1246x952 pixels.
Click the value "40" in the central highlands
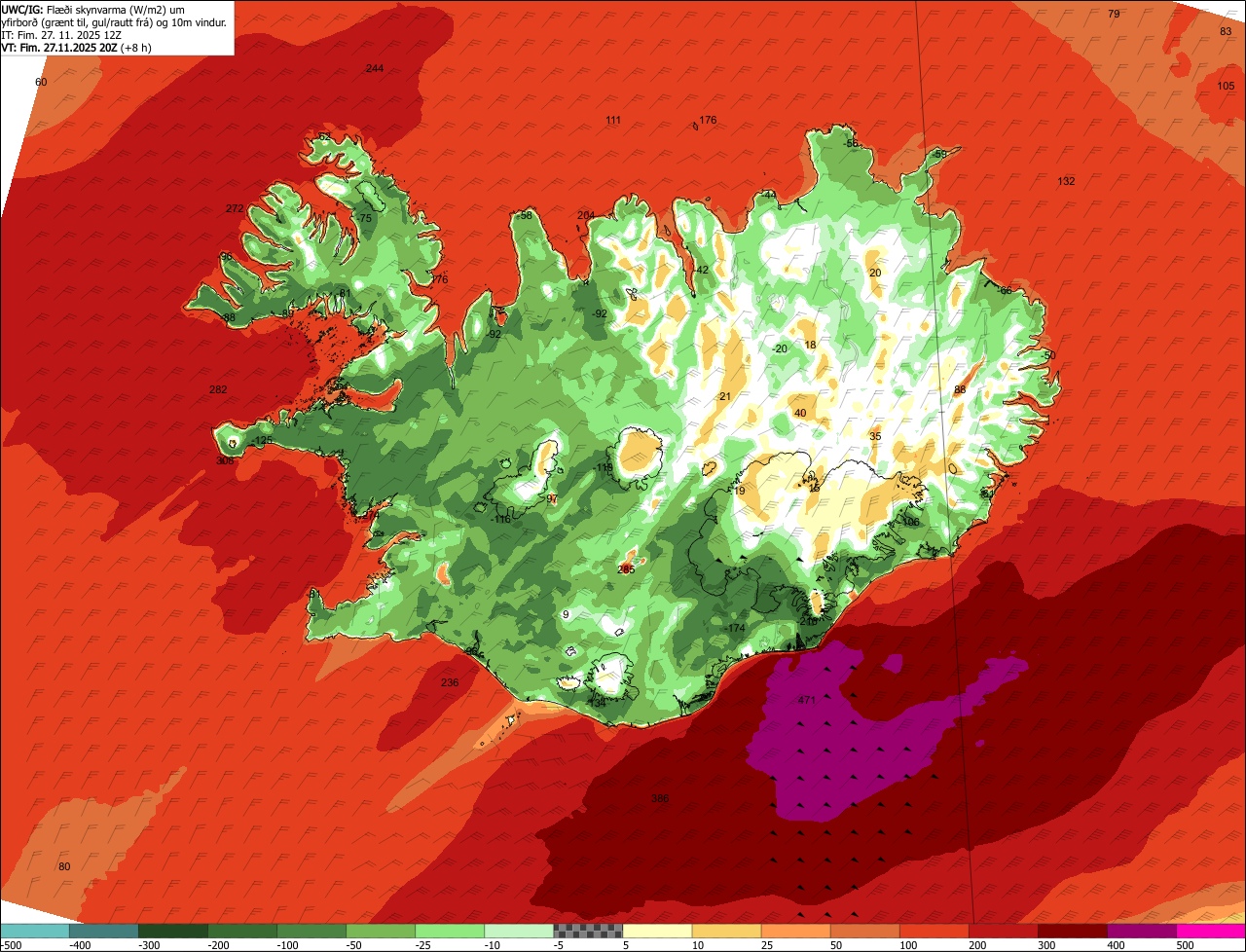[801, 414]
